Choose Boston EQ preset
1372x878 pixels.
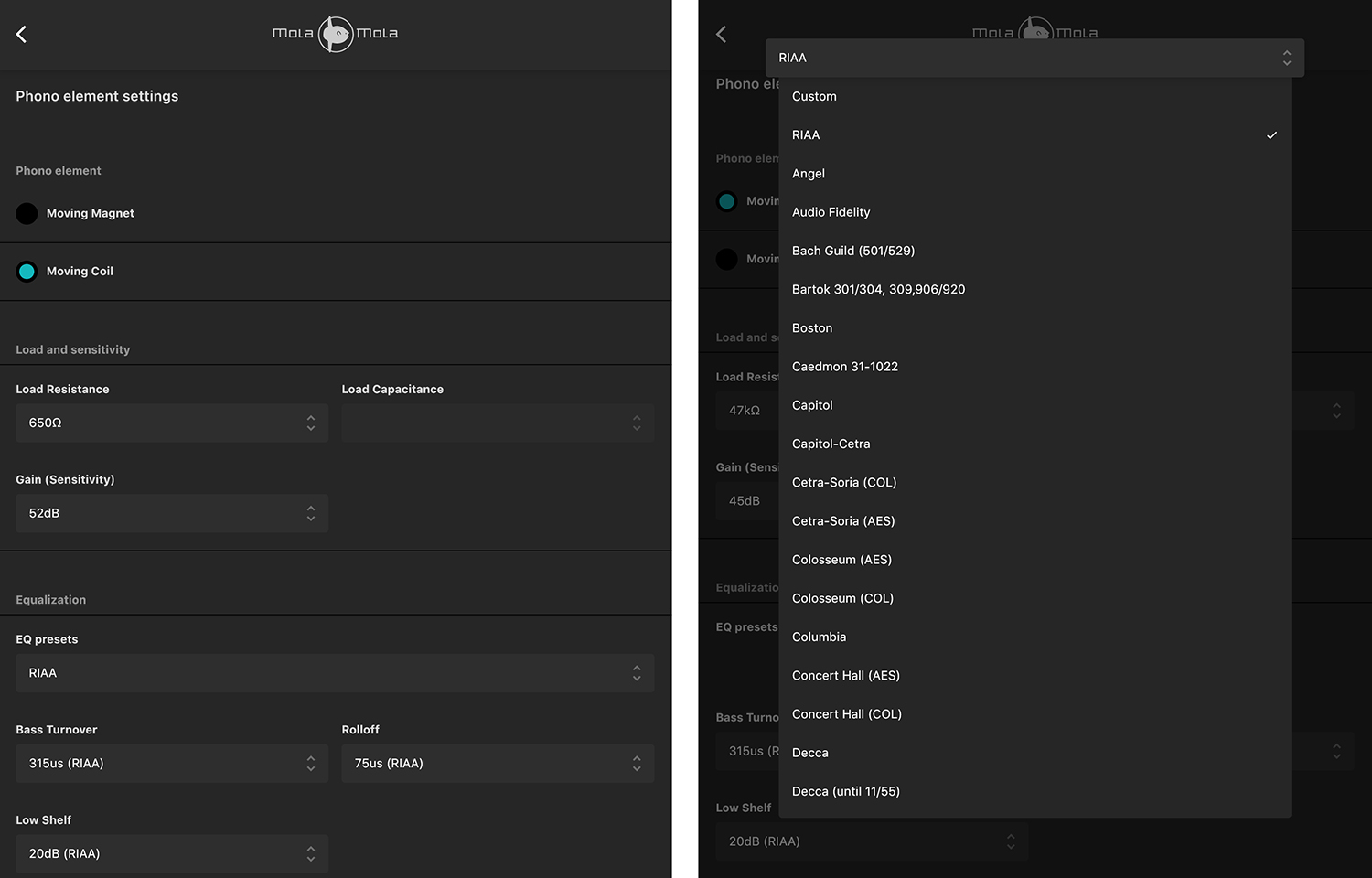click(1034, 327)
